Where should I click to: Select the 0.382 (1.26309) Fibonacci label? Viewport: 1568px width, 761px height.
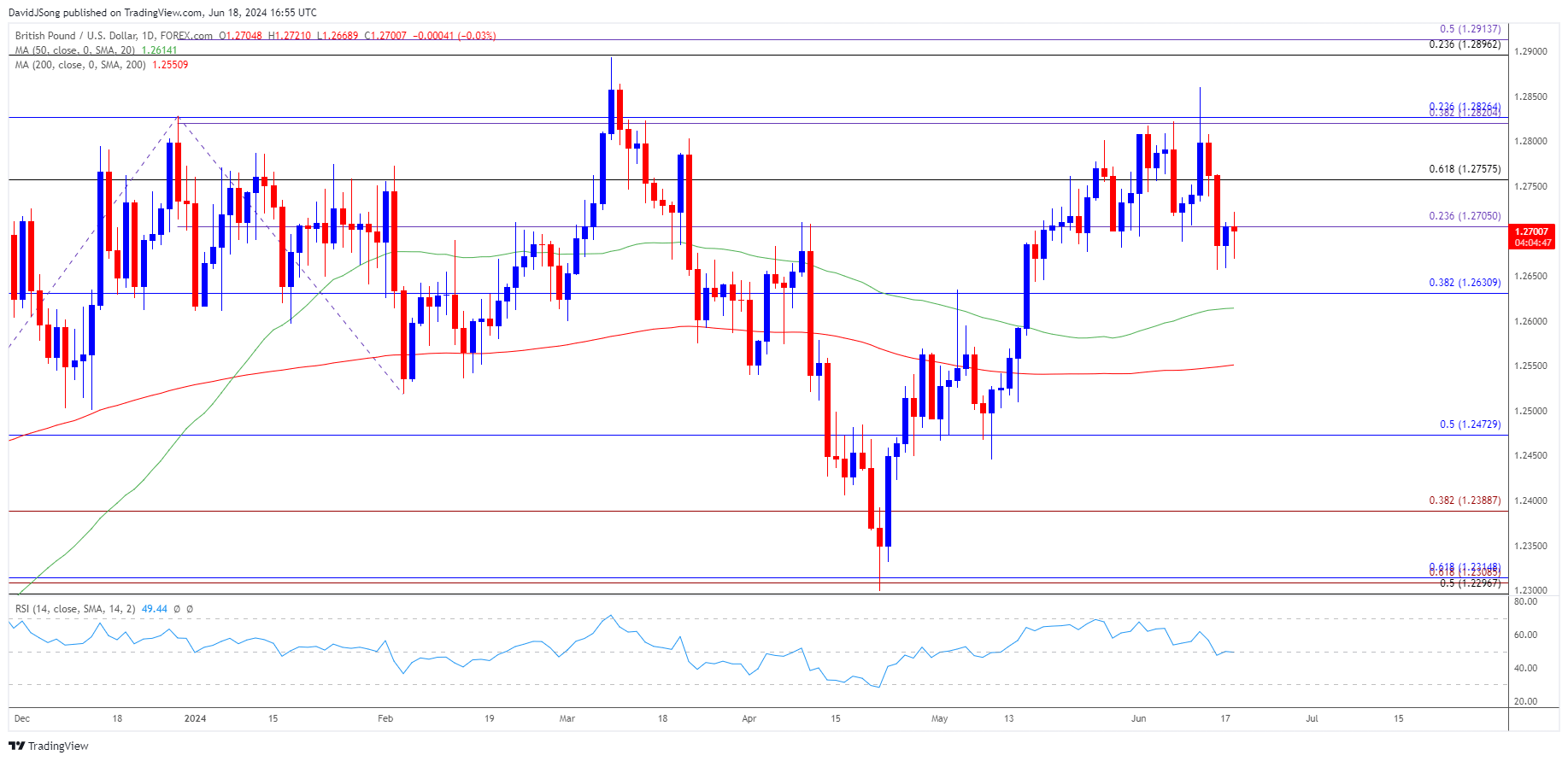(1465, 283)
